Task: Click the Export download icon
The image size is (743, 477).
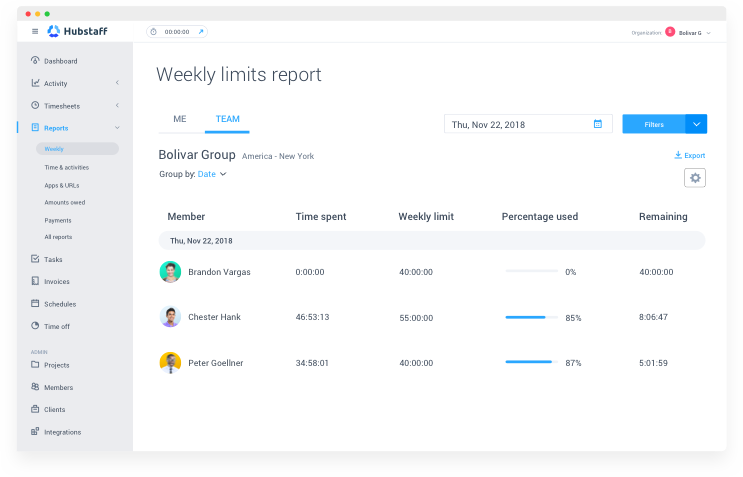Action: click(678, 155)
